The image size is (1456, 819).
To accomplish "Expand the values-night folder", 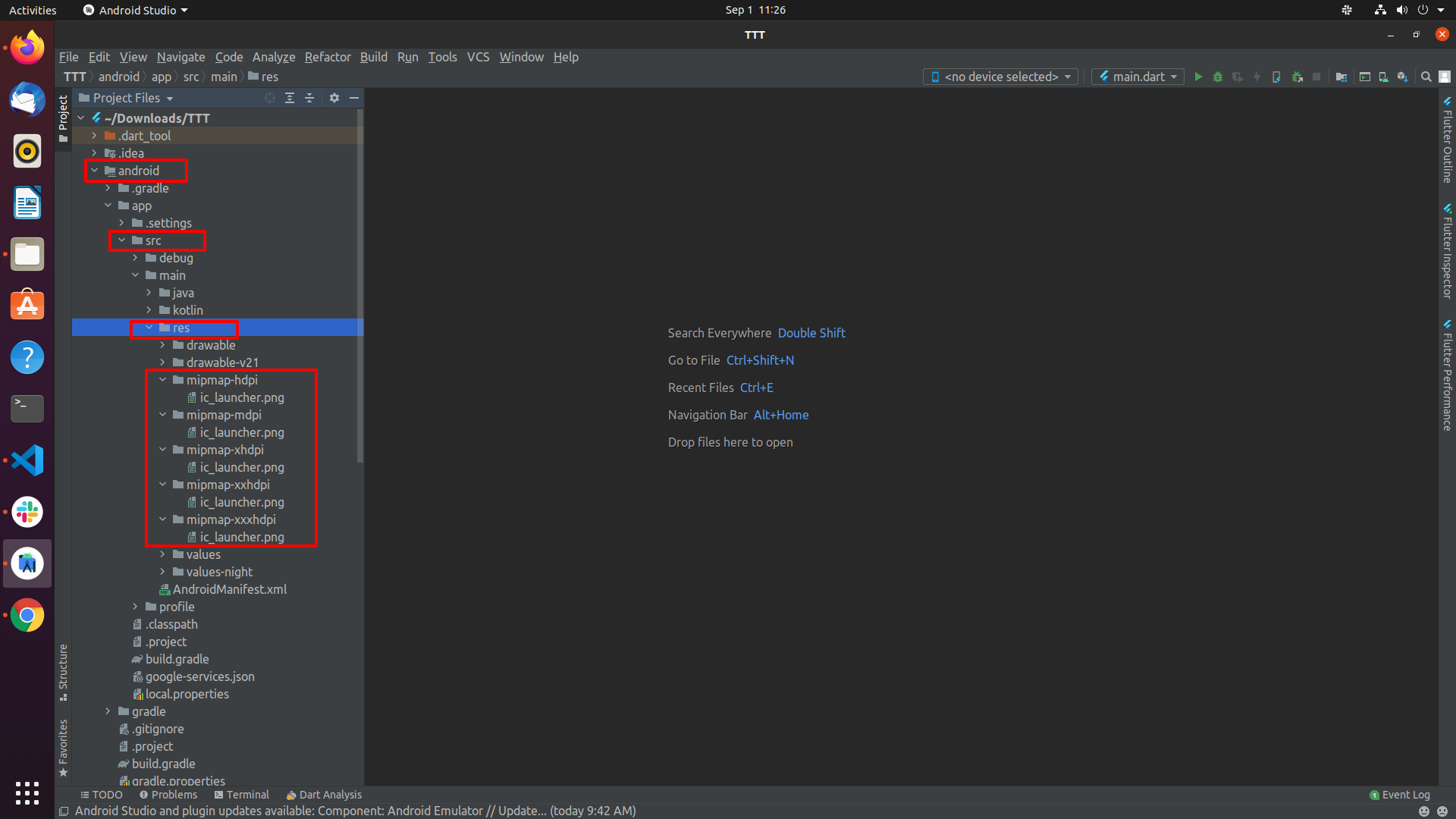I will (x=162, y=572).
